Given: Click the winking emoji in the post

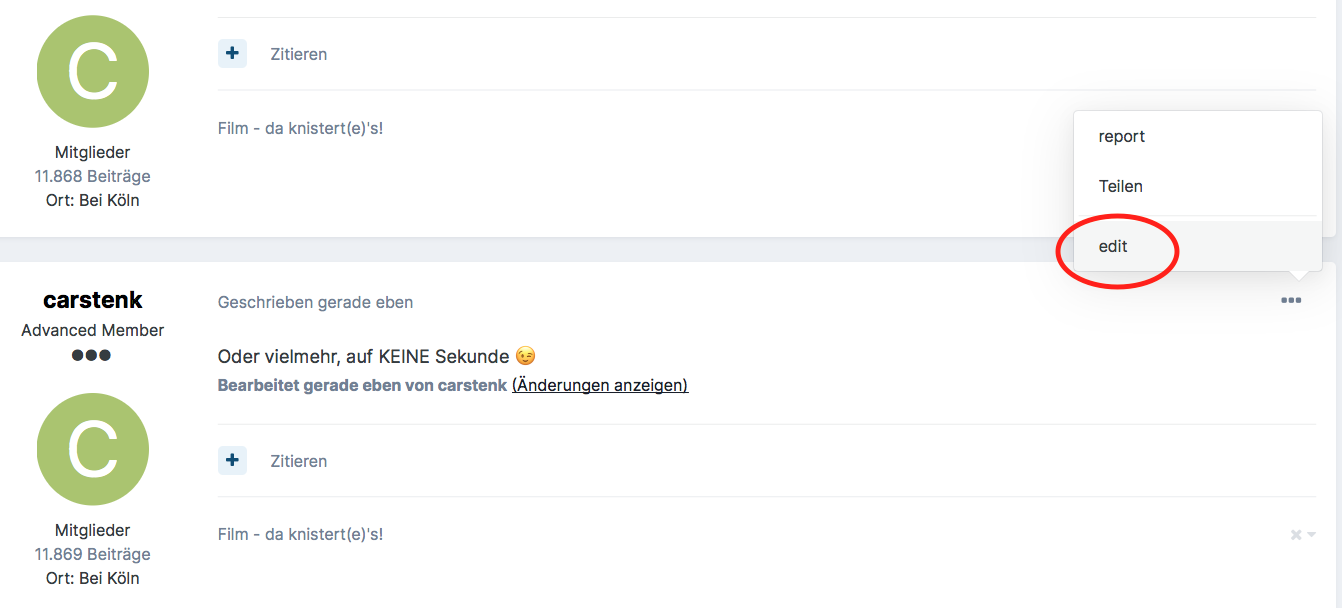Looking at the screenshot, I should point(525,356).
